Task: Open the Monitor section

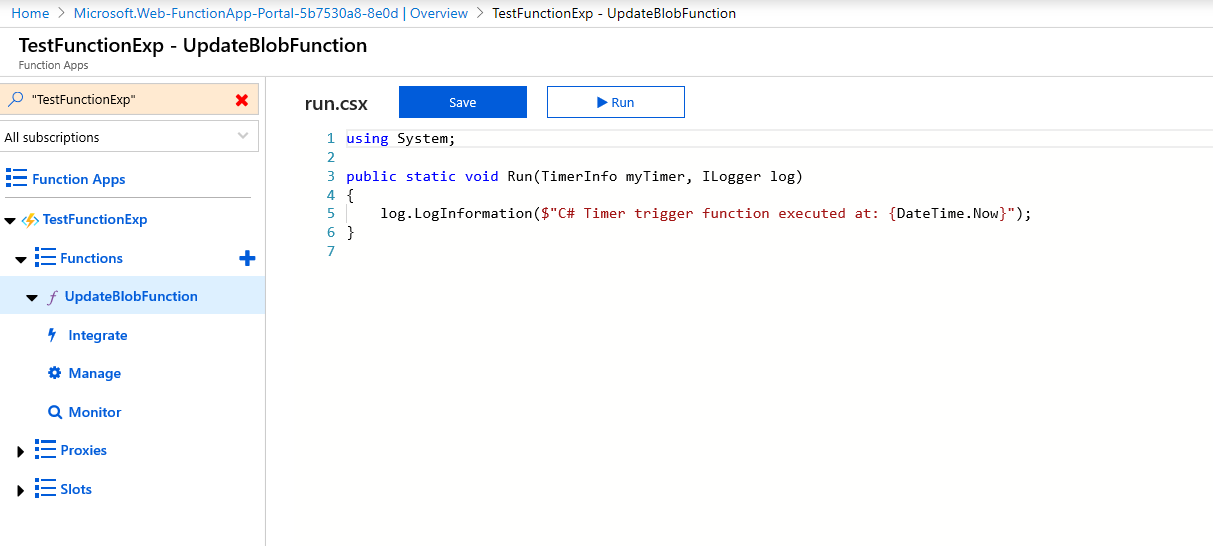Action: [95, 412]
